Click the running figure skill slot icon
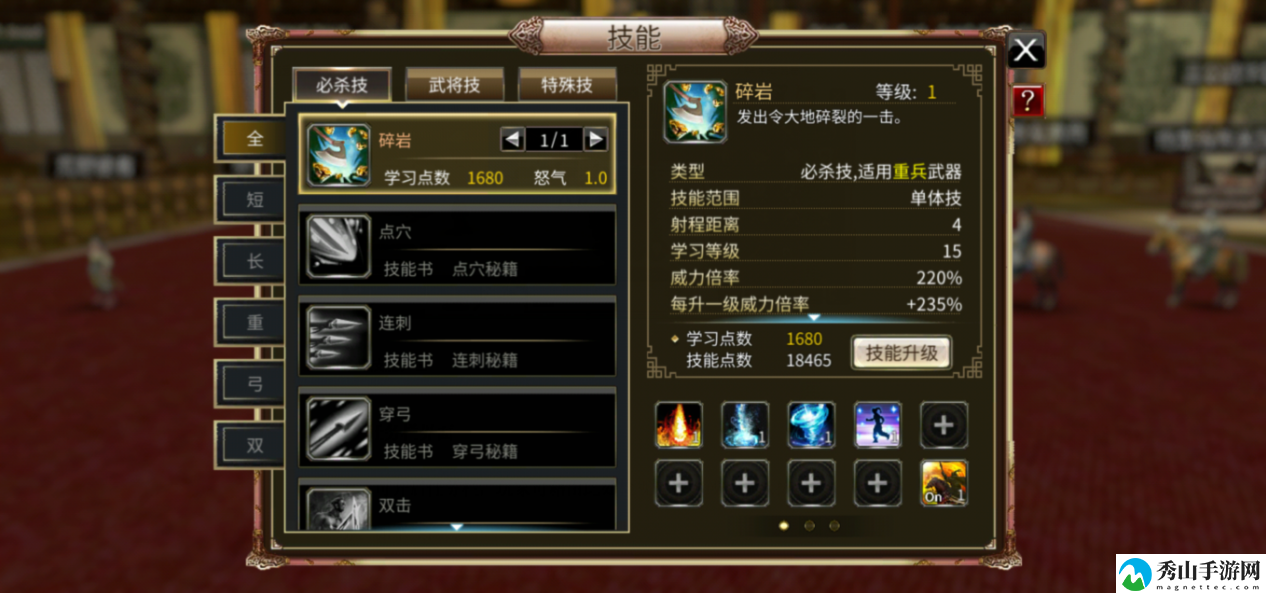This screenshot has width=1266, height=593. pos(878,425)
